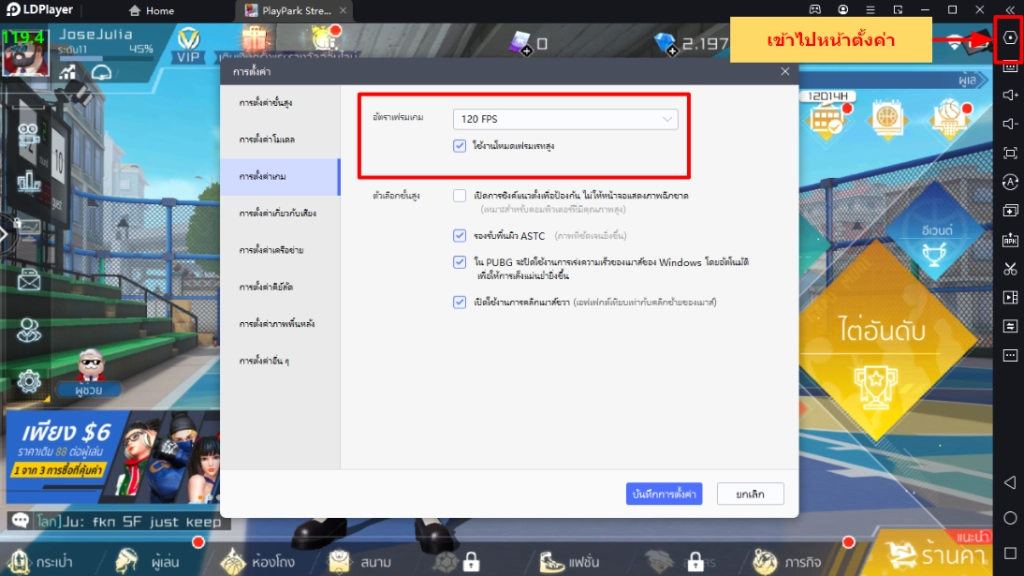The height and width of the screenshot is (576, 1024).
Task: Open the 120 FPS frame rate dropdown
Action: (566, 119)
